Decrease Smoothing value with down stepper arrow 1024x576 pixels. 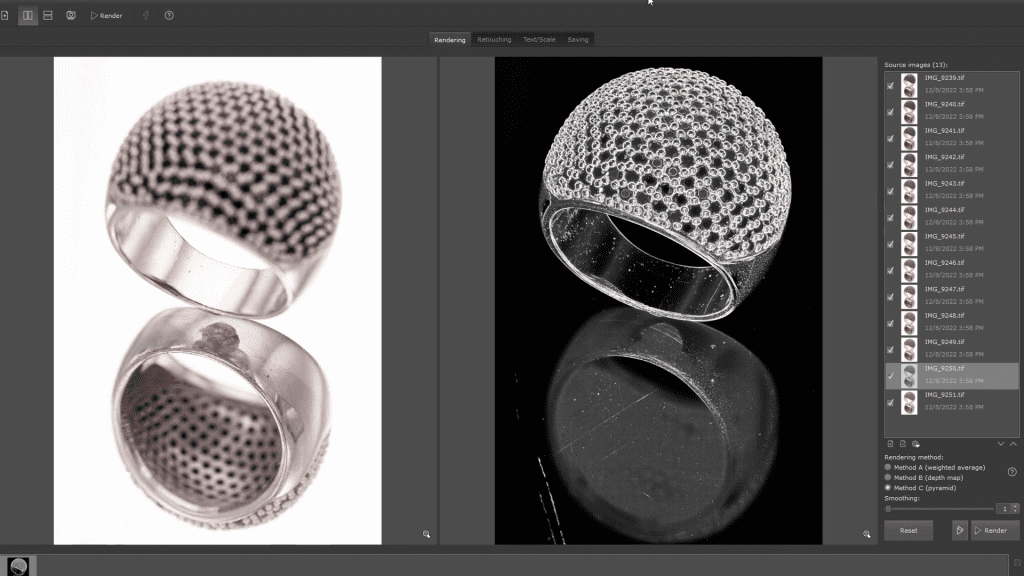pyautogui.click(x=1015, y=511)
